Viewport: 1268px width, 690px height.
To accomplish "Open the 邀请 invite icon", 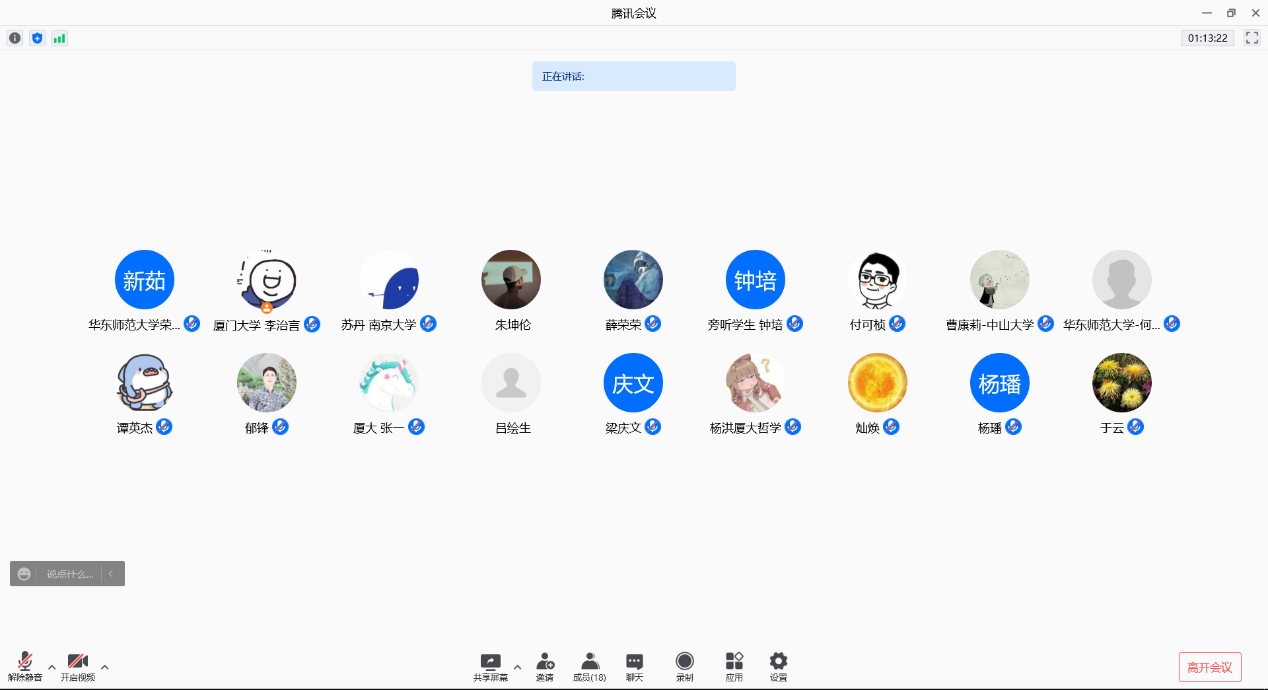I will coord(545,666).
